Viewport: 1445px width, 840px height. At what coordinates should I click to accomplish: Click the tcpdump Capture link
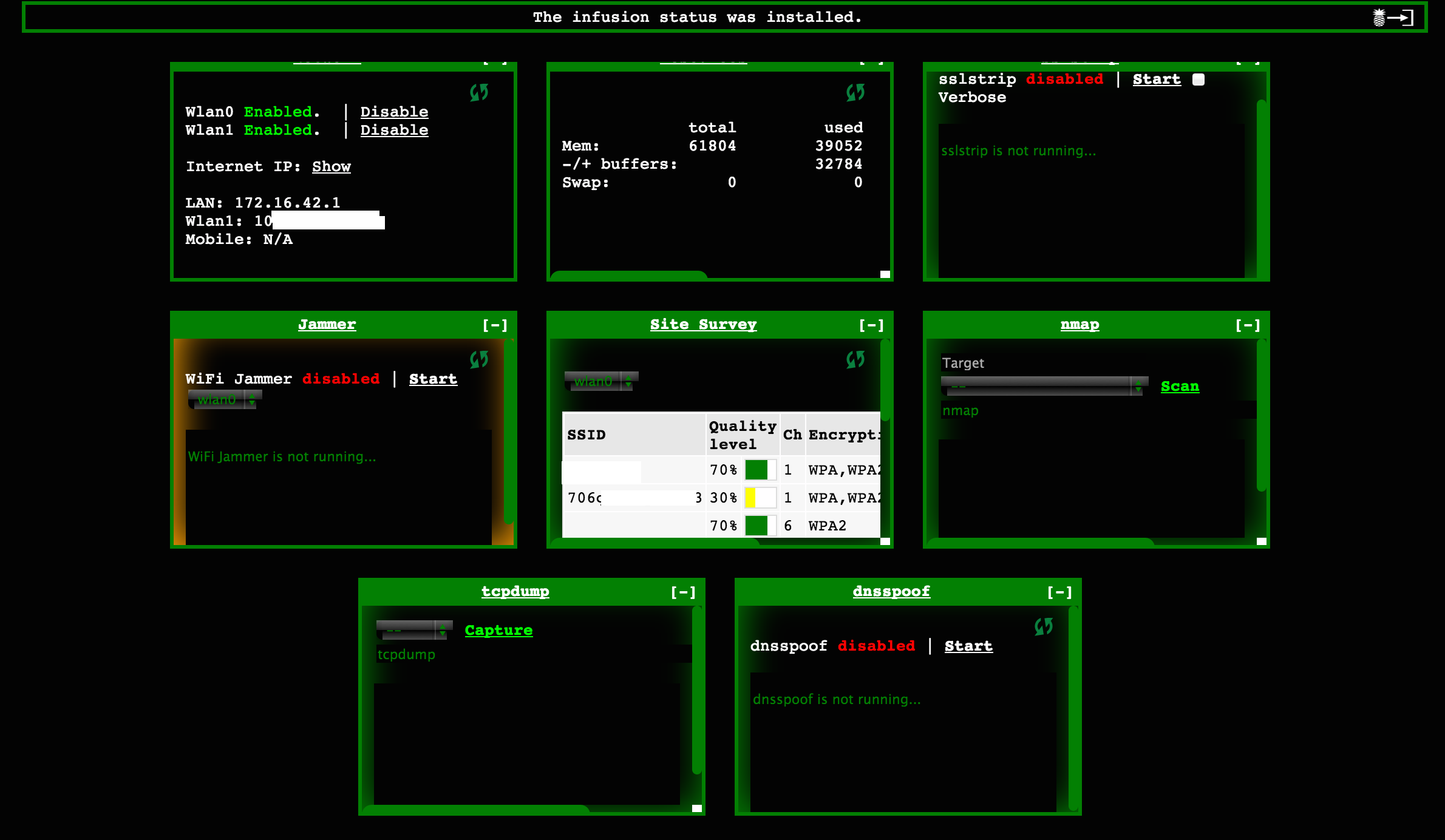pyautogui.click(x=498, y=630)
